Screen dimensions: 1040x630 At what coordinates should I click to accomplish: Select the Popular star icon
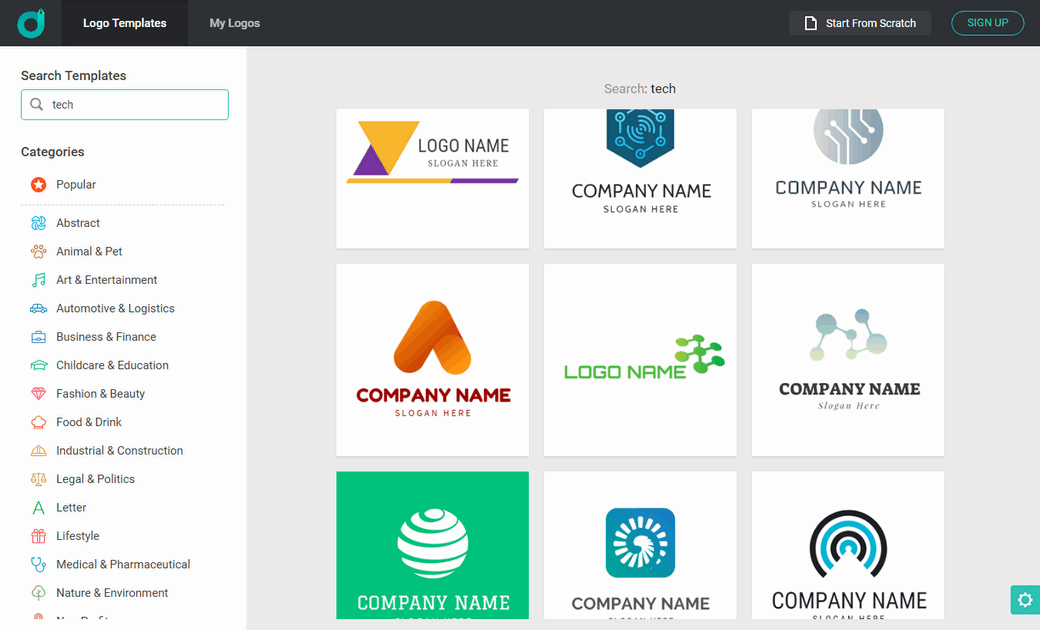coord(38,185)
